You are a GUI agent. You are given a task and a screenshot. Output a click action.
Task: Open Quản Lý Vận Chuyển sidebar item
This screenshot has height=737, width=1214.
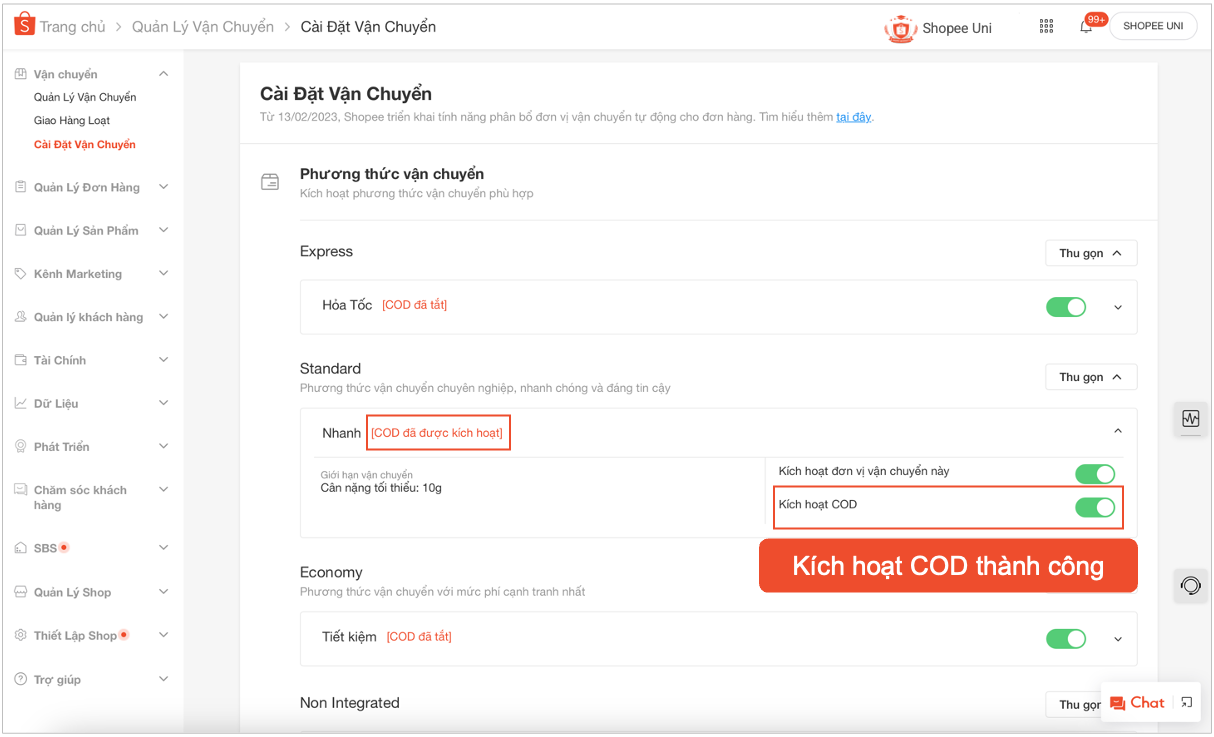tap(85, 97)
